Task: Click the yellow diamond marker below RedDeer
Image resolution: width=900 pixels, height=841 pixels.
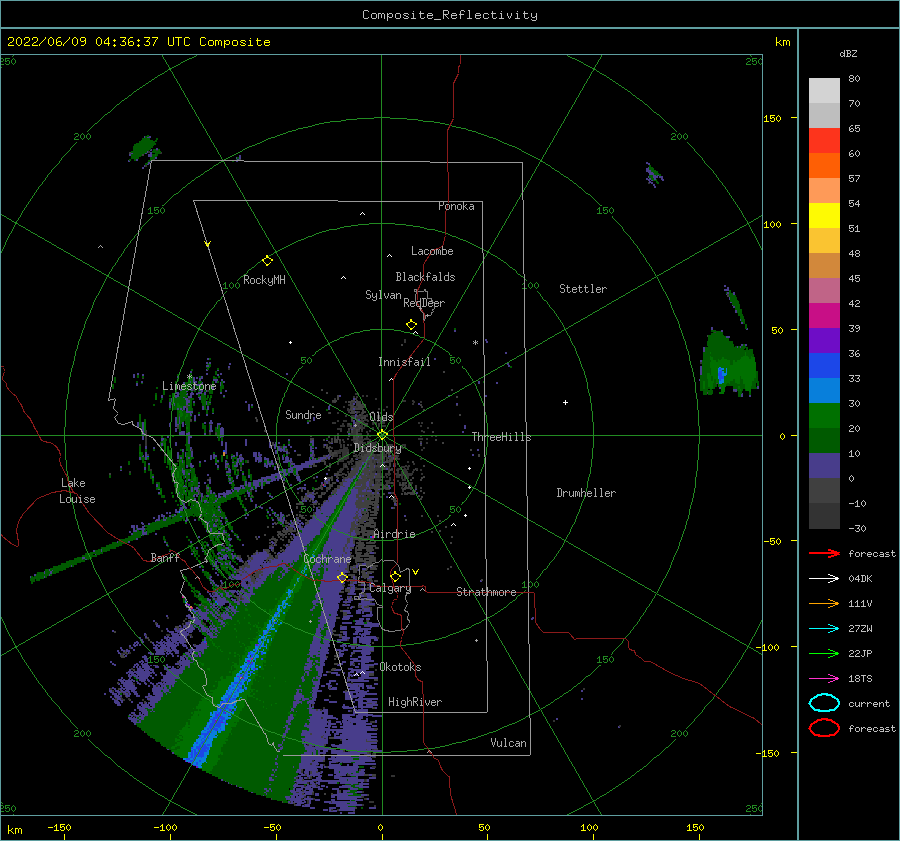Action: pyautogui.click(x=411, y=325)
